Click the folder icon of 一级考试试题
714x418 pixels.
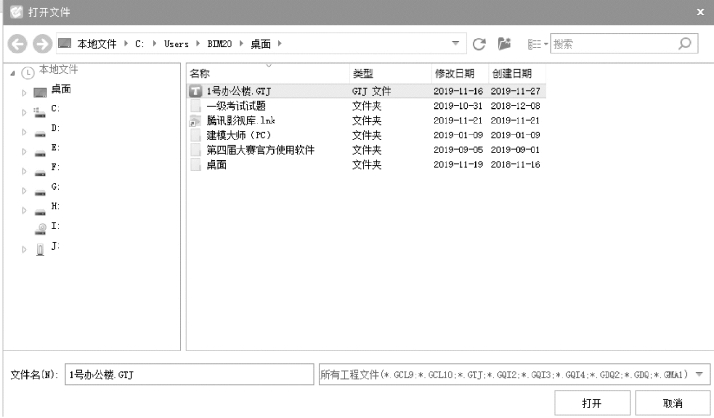195,106
